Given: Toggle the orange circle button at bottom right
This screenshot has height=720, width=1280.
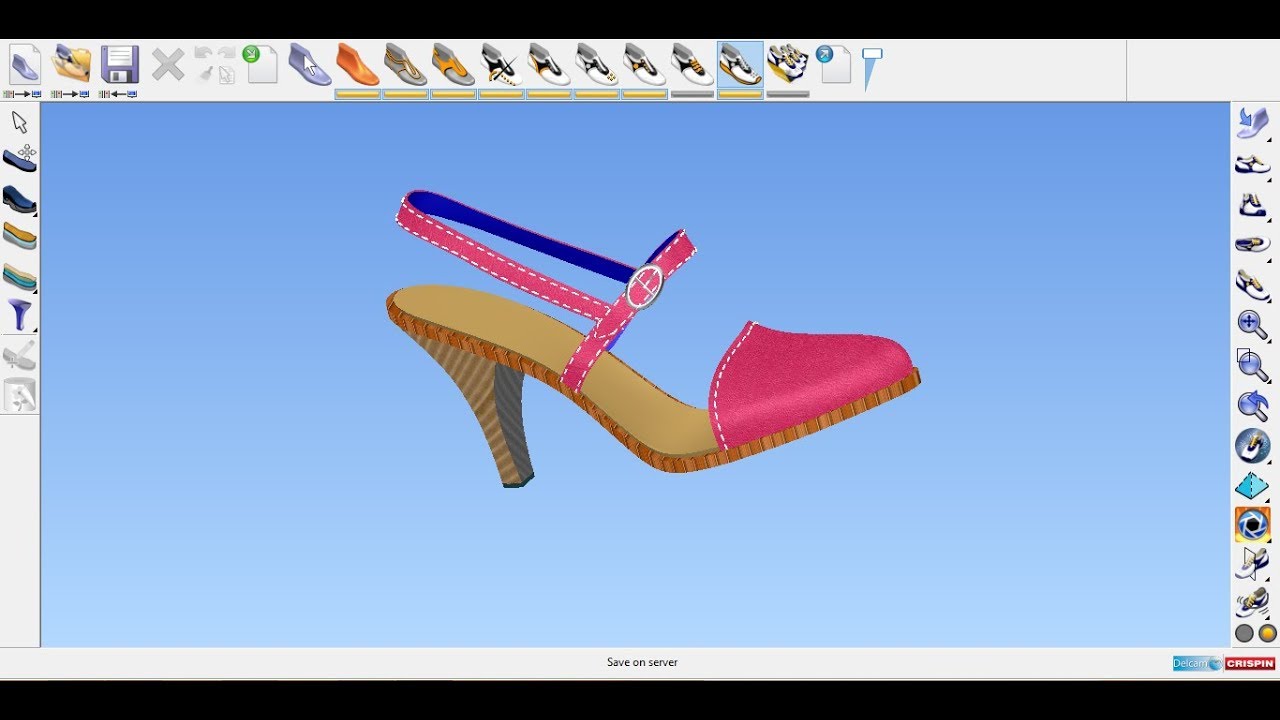Looking at the screenshot, I should point(1268,633).
